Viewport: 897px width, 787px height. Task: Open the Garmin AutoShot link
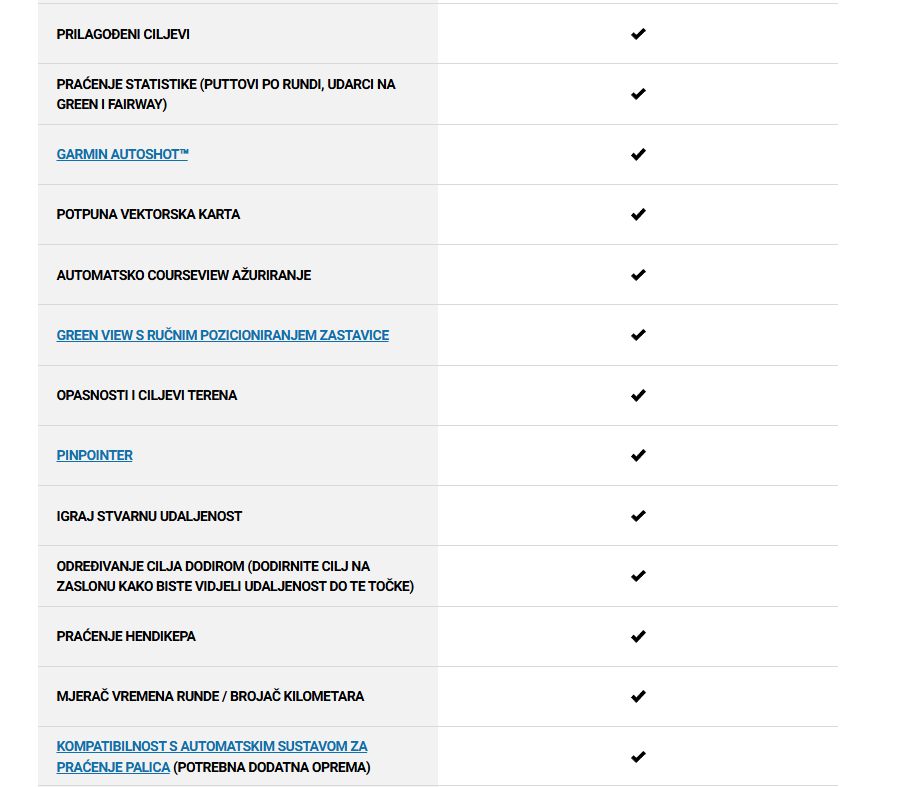[122, 154]
